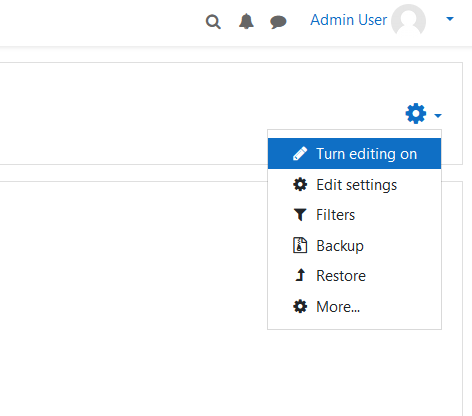Screen dimensions: 472x416
Task: Open the notifications bell
Action: pyautogui.click(x=246, y=21)
